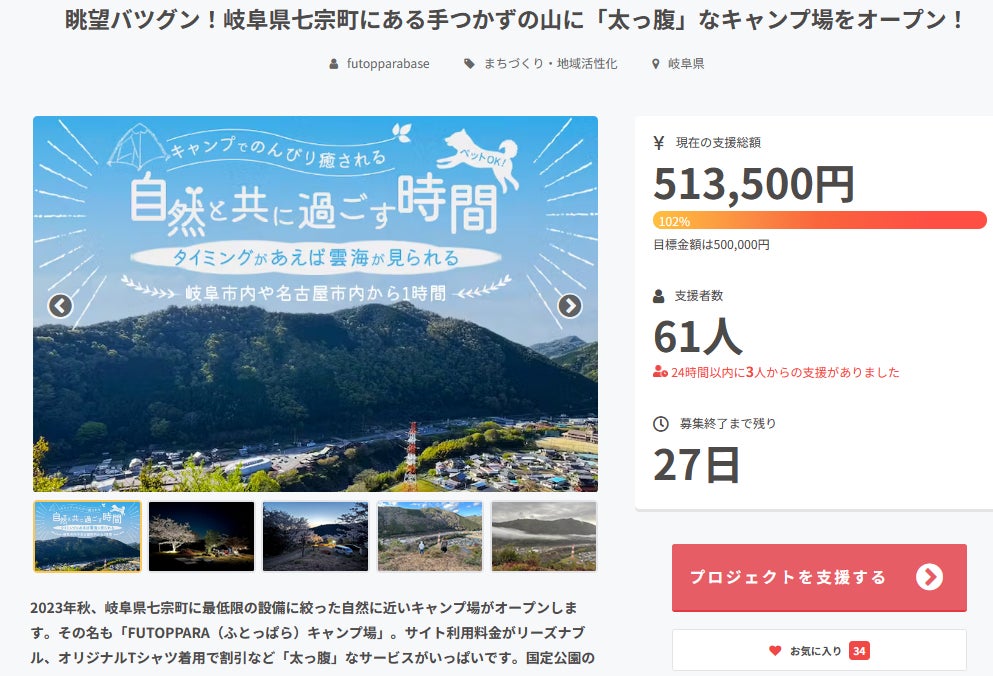
Task: Click the location pin icon beside 岐阜県
Action: pos(656,64)
